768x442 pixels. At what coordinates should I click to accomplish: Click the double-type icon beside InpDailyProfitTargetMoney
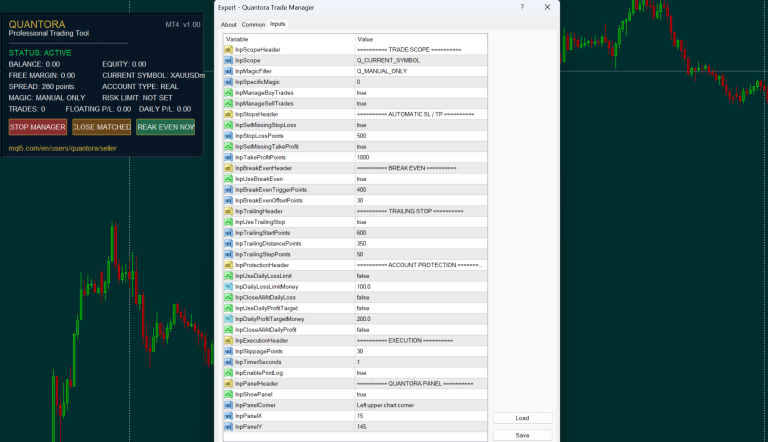tap(228, 319)
